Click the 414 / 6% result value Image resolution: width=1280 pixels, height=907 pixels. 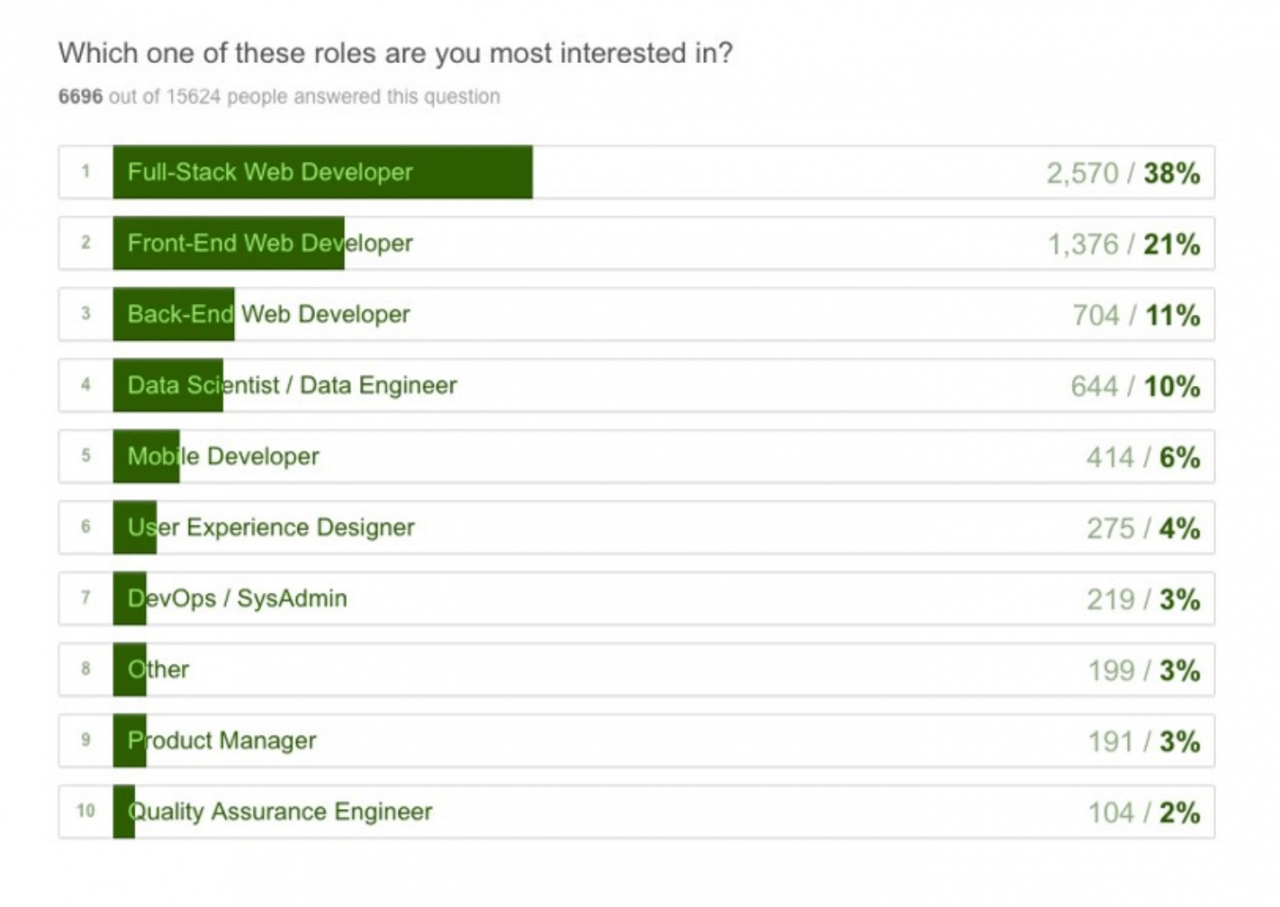[1143, 457]
